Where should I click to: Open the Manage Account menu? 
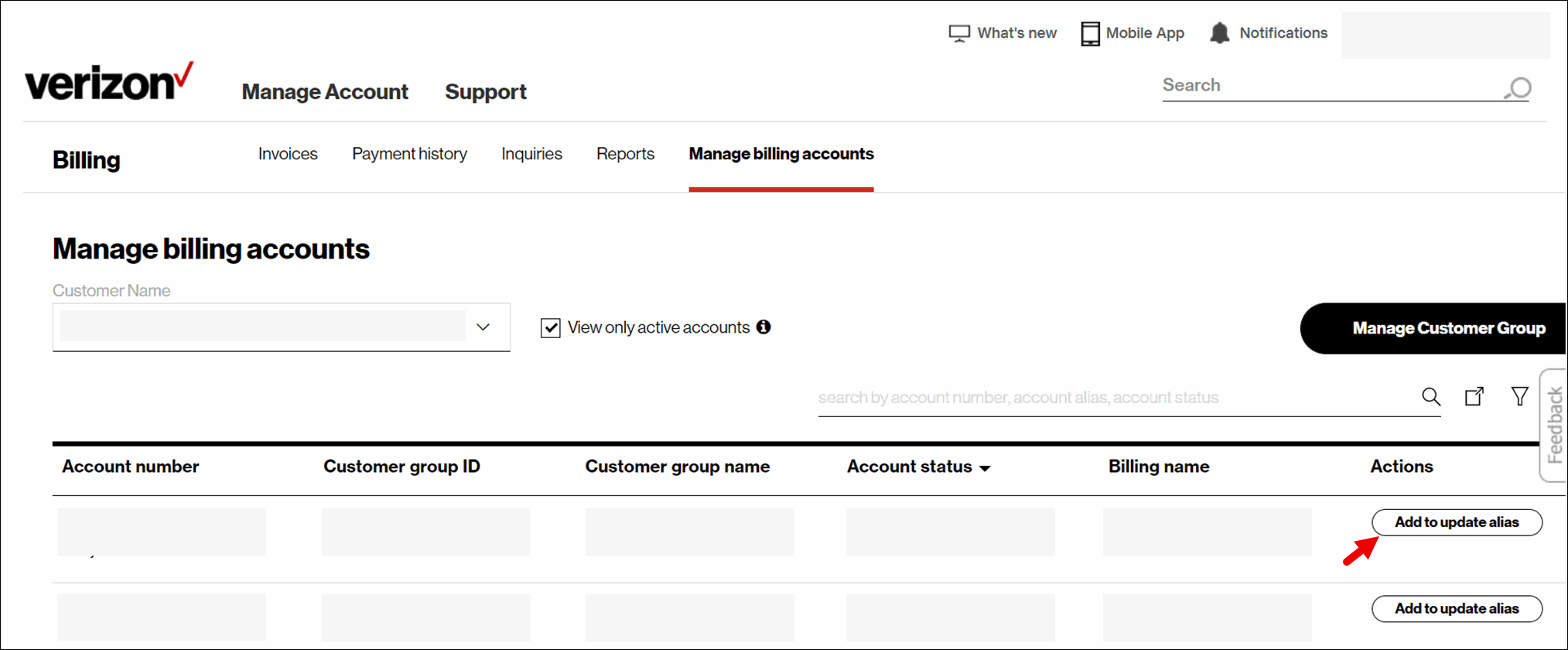click(325, 91)
